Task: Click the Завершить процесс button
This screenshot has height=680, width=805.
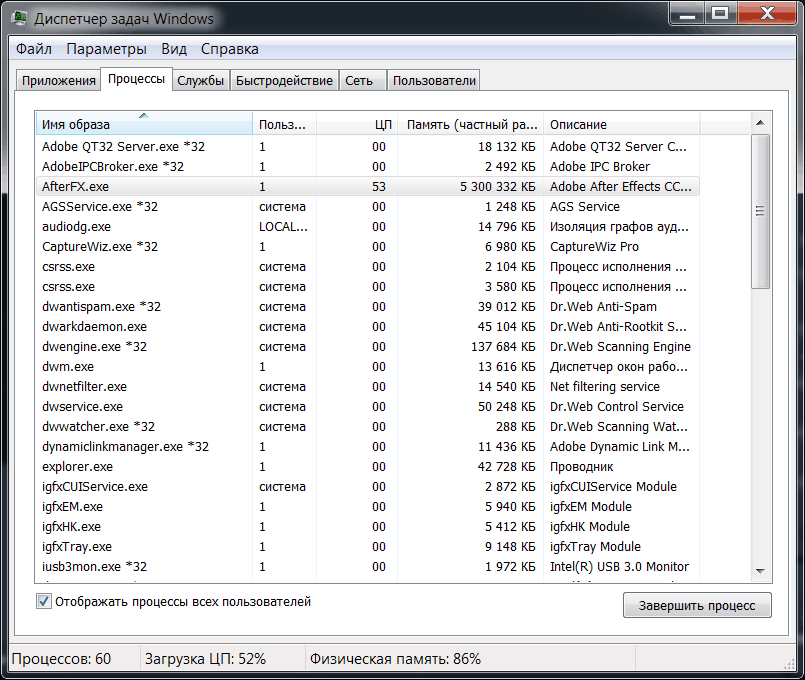Action: click(697, 606)
